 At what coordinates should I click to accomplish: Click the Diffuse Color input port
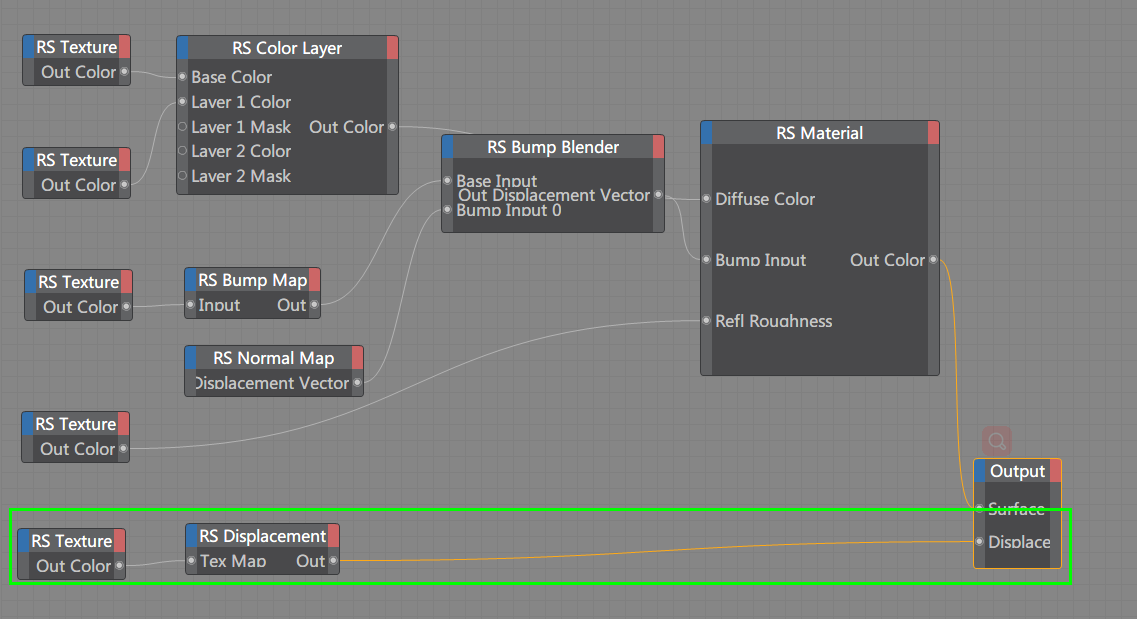(x=707, y=199)
